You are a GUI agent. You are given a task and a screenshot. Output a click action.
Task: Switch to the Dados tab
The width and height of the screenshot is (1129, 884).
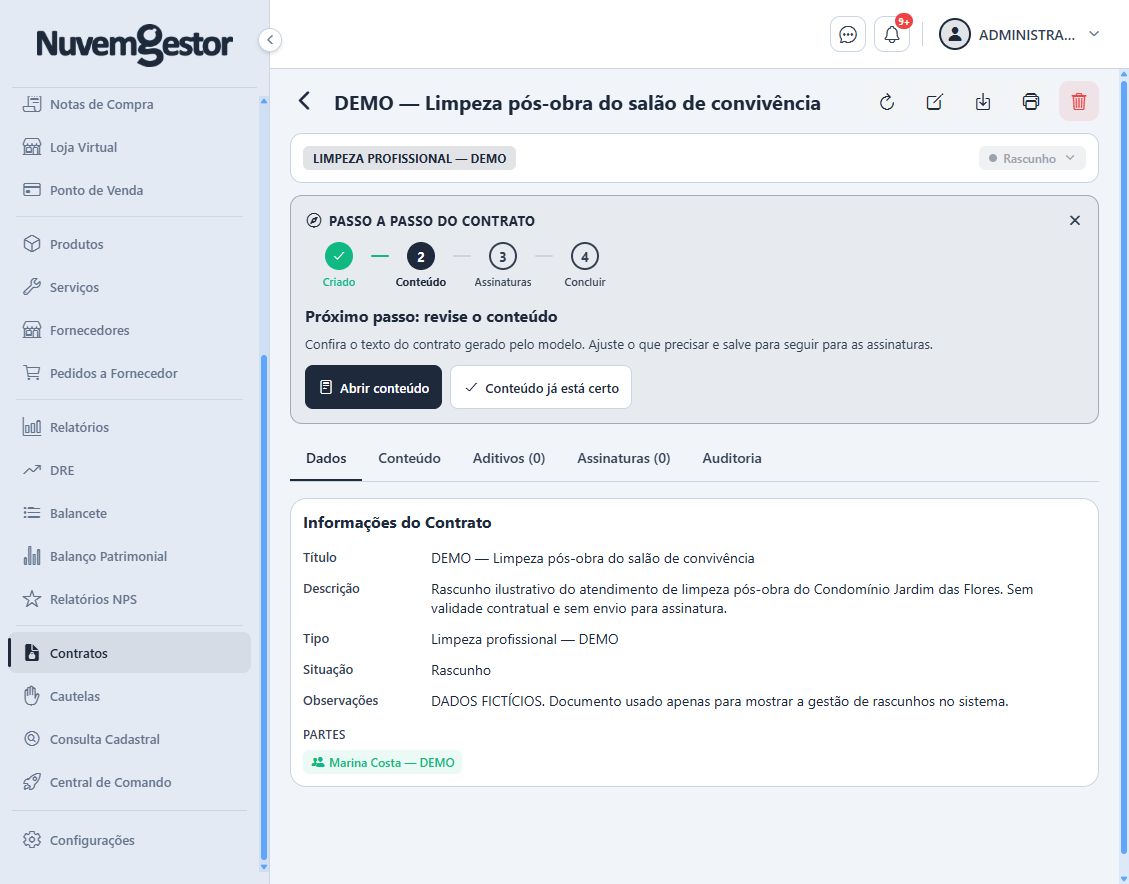326,459
